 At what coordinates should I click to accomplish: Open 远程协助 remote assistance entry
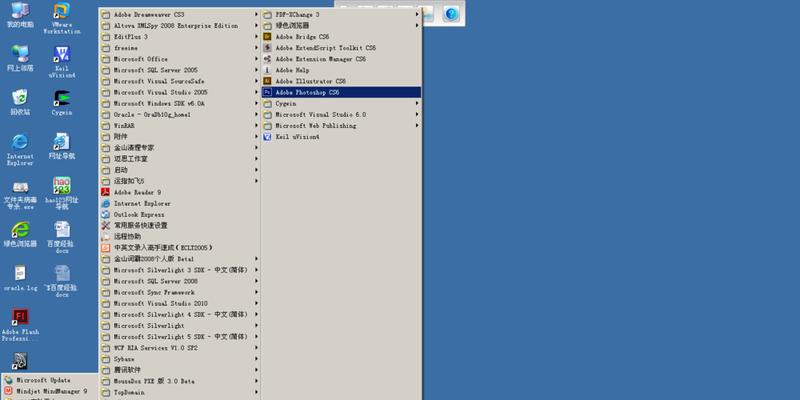(180, 237)
